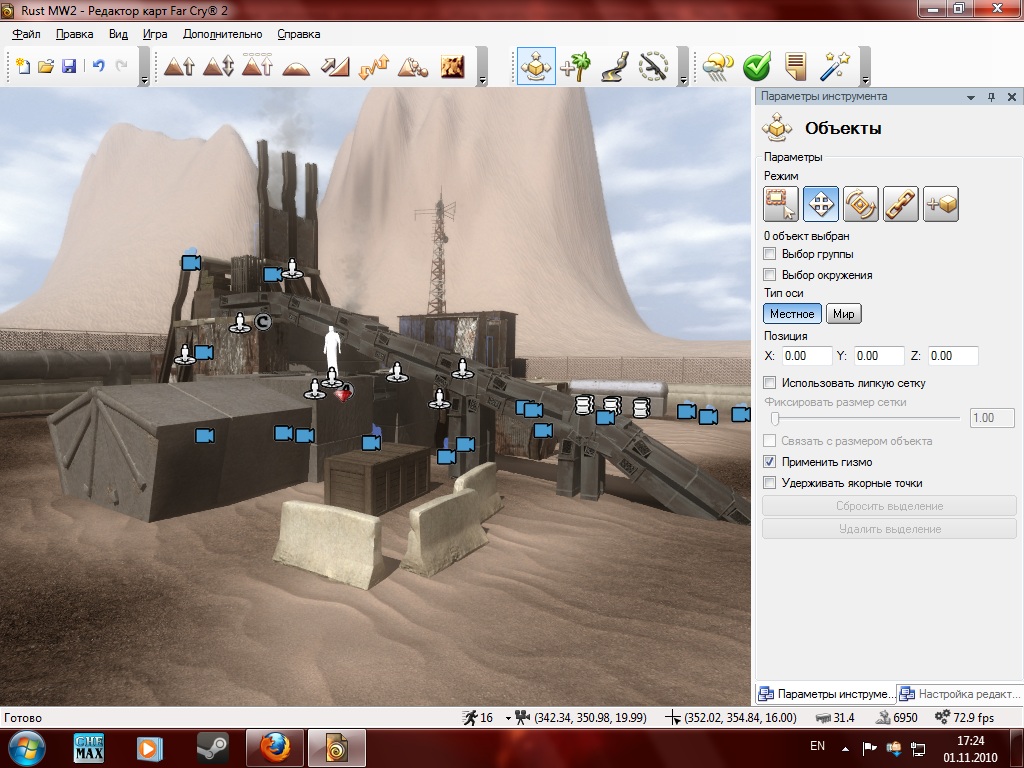
Task: Tick "Использовать липкую сетку" checkbox
Action: coord(770,383)
